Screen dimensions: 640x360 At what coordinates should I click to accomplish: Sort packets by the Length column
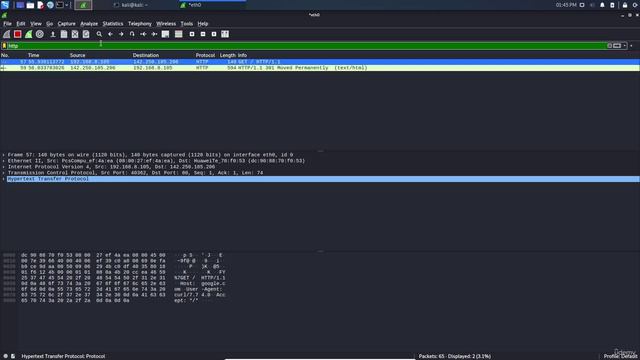[x=227, y=55]
